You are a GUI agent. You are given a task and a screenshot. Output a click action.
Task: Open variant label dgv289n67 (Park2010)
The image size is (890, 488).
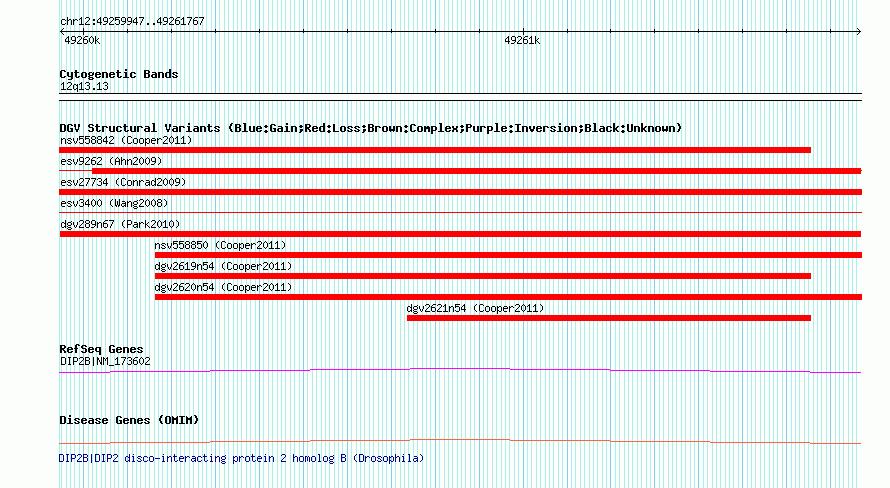120,225
